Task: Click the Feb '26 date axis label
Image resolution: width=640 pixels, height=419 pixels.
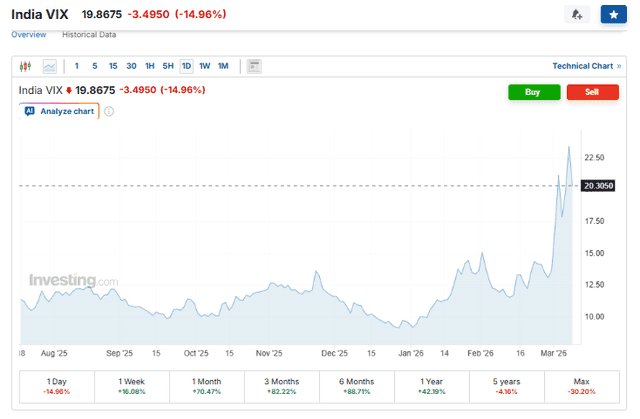Action: 480,353
